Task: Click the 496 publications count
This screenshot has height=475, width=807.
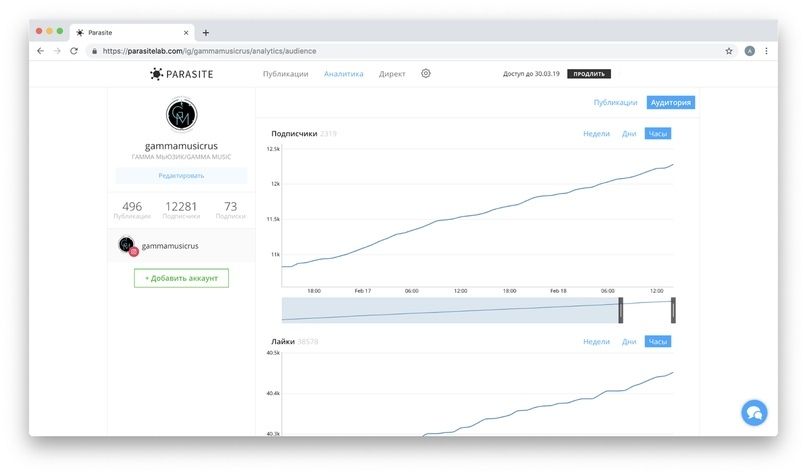Action: (x=132, y=206)
